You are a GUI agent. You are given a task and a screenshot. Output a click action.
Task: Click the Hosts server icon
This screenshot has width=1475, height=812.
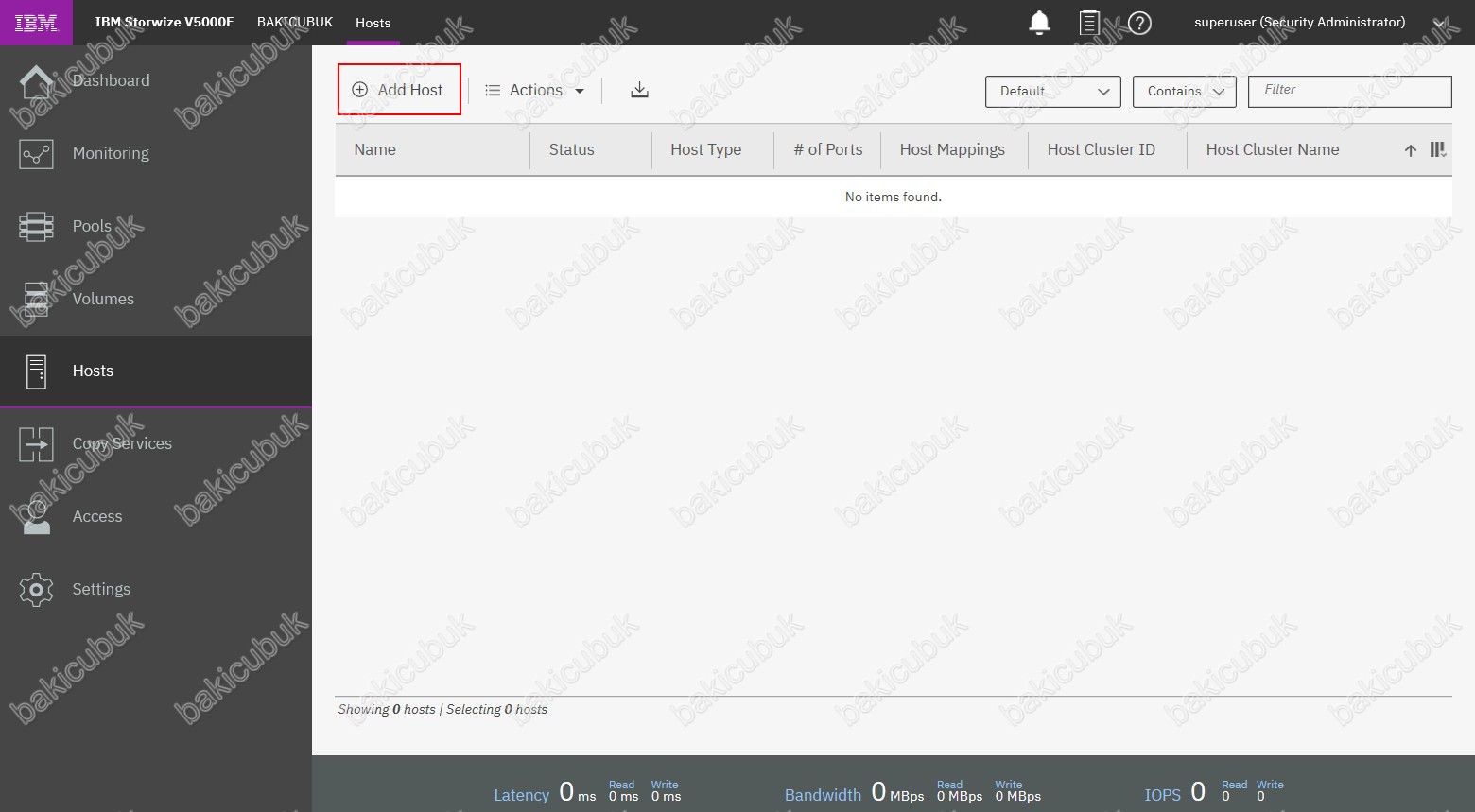tap(36, 371)
